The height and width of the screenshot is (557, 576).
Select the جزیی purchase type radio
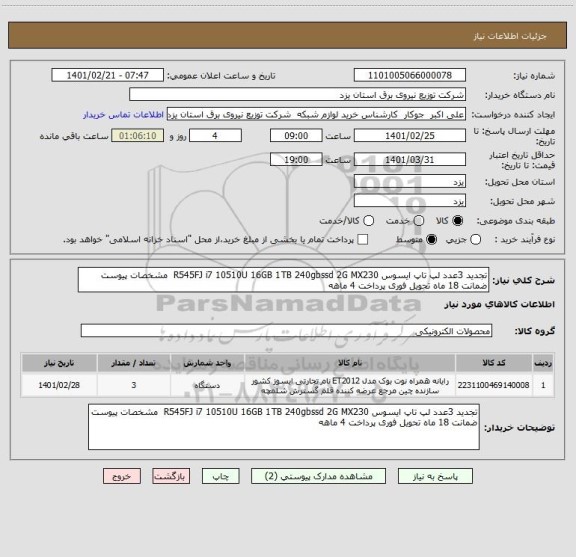475,240
